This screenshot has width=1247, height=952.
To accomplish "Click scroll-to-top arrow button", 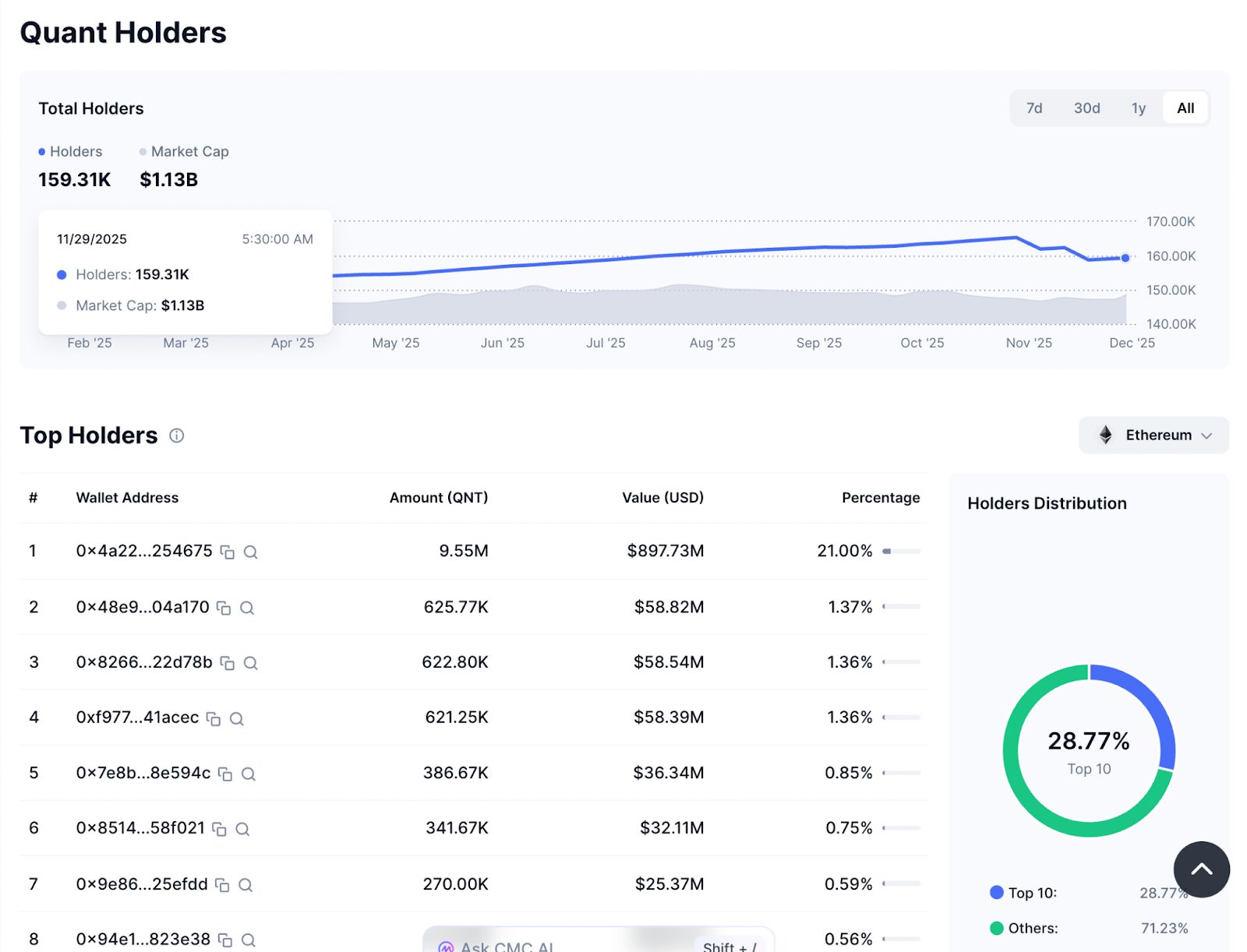I will [x=1201, y=869].
